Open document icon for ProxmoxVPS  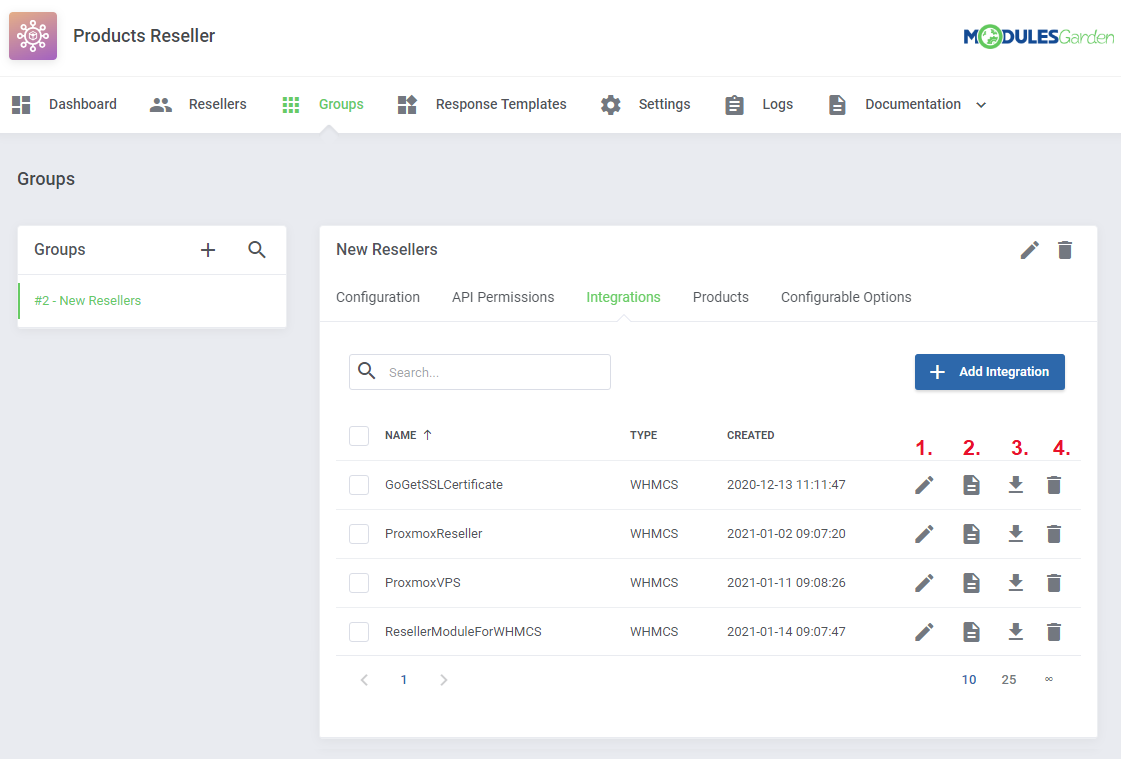tap(971, 583)
